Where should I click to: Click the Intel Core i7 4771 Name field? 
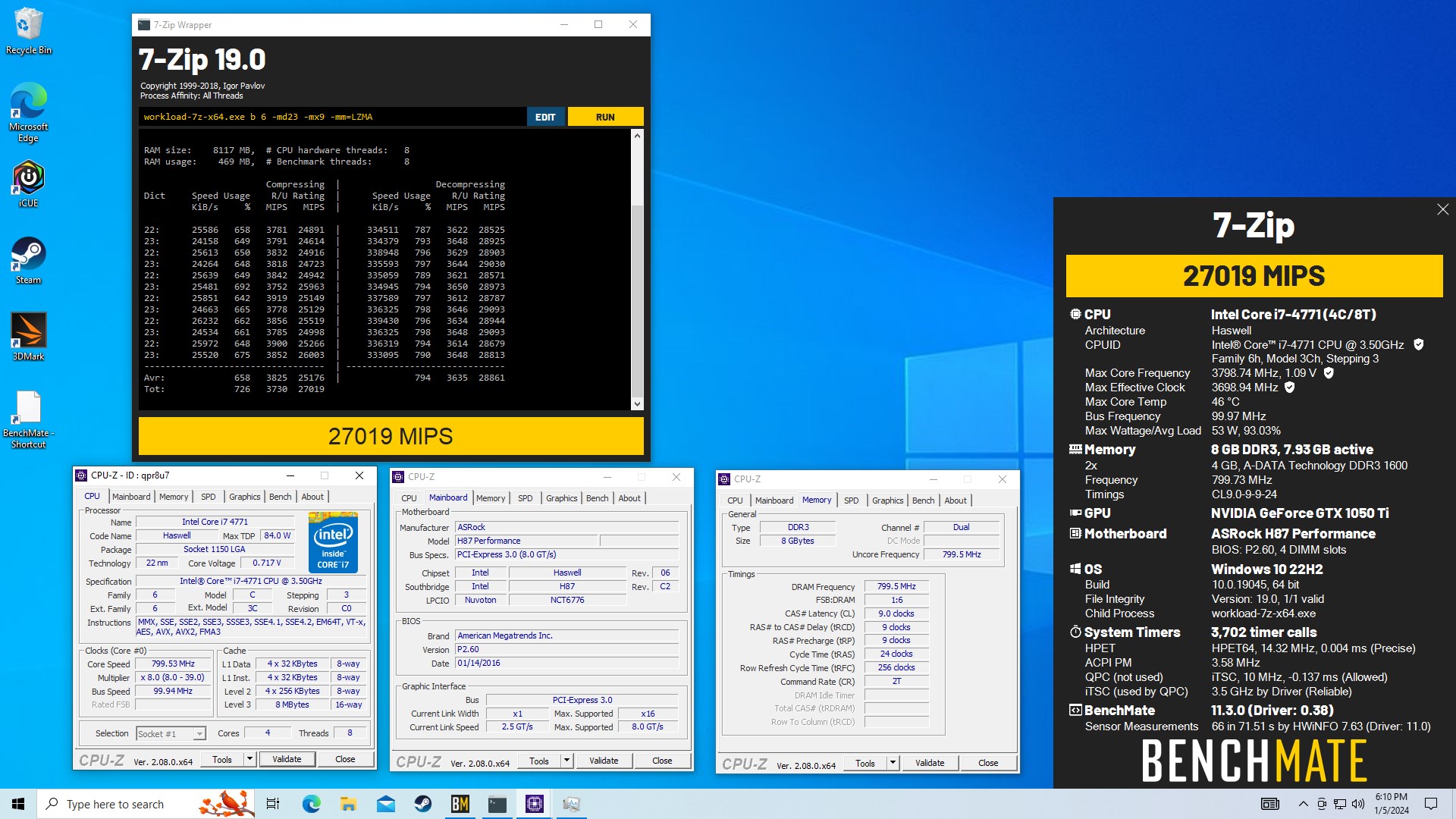tap(215, 522)
